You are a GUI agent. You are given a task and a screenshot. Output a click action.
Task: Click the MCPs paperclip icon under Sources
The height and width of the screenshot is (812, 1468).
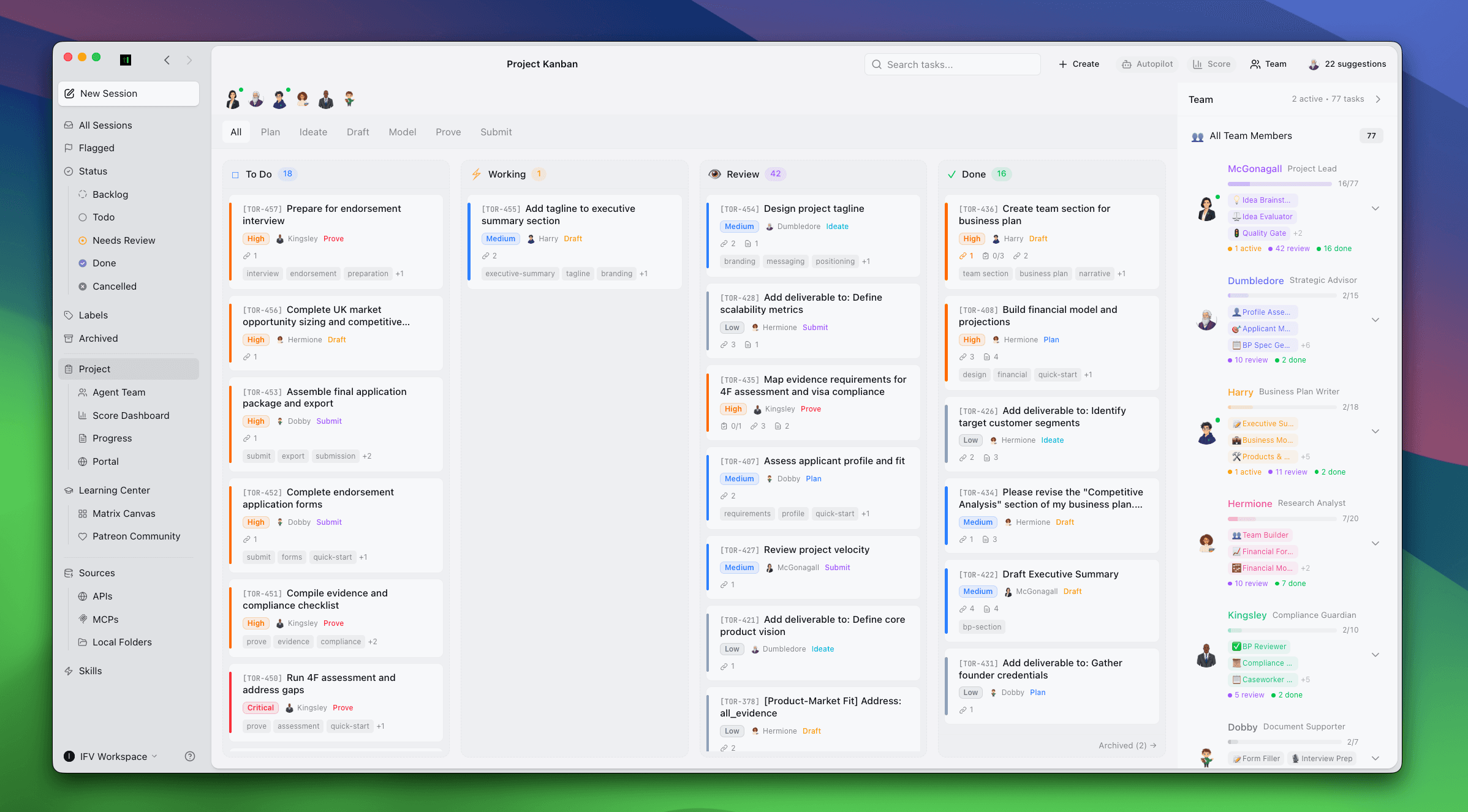(x=84, y=619)
